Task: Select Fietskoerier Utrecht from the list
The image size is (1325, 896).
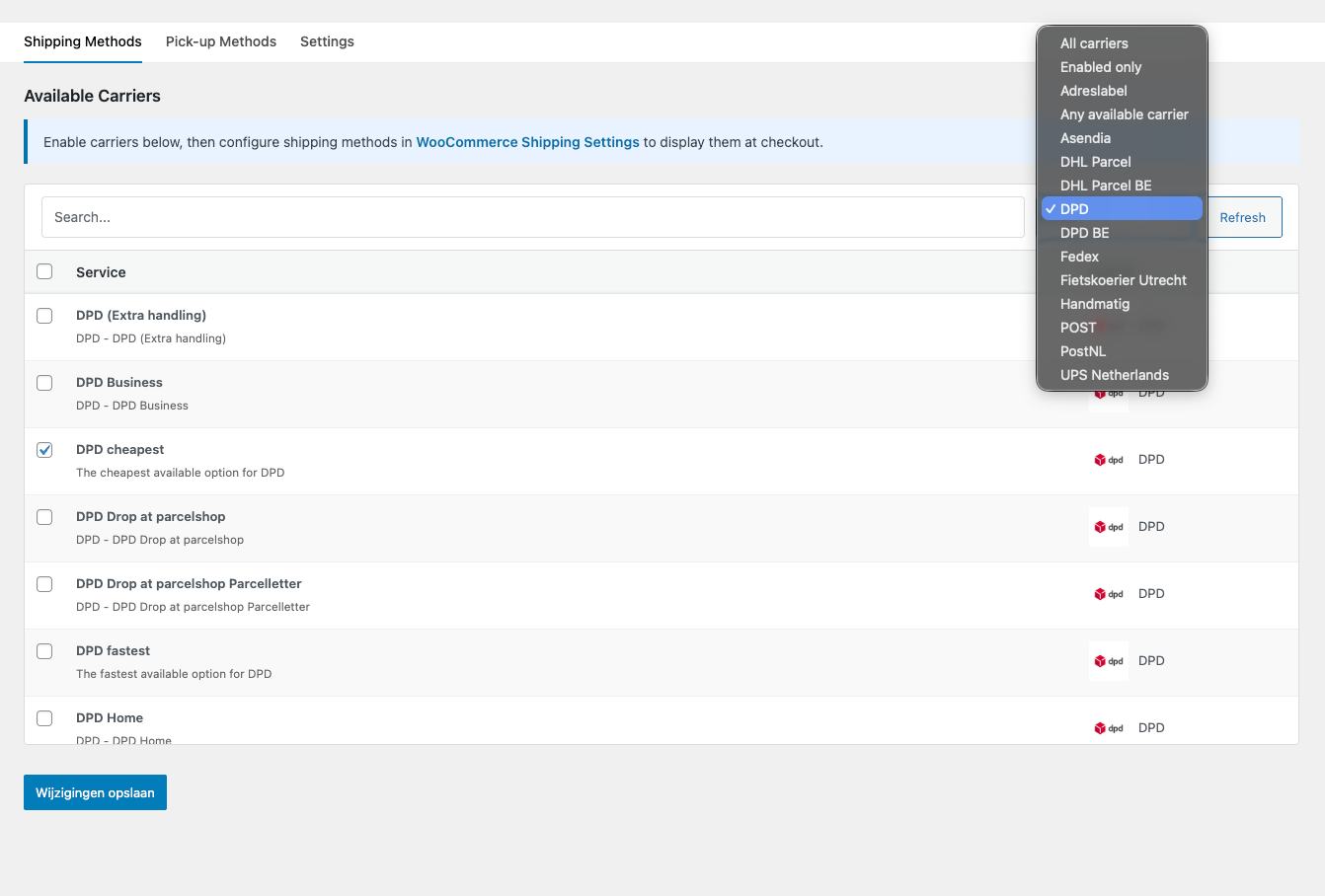Action: 1122,280
